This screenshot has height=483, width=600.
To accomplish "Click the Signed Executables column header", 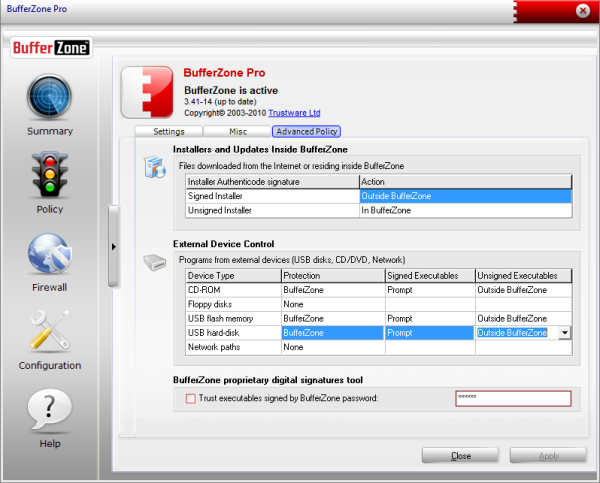I will (x=430, y=276).
